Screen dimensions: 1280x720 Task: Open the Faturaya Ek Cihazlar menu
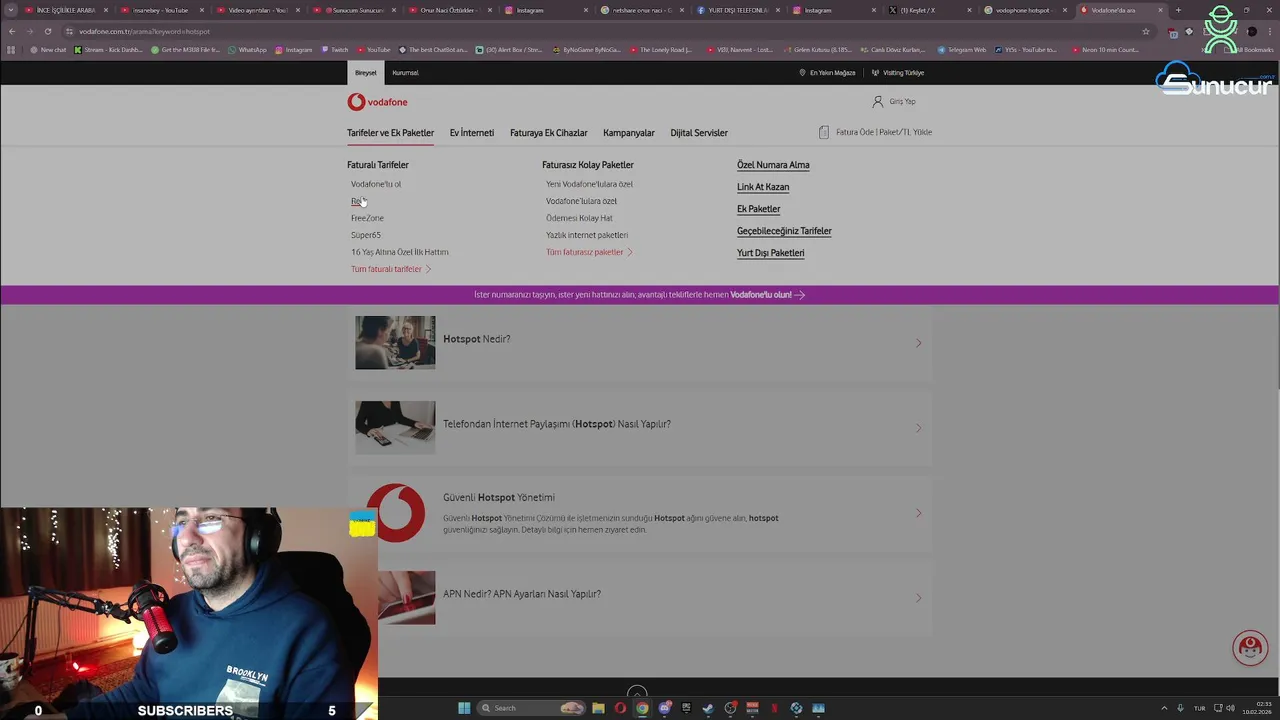[x=549, y=133]
